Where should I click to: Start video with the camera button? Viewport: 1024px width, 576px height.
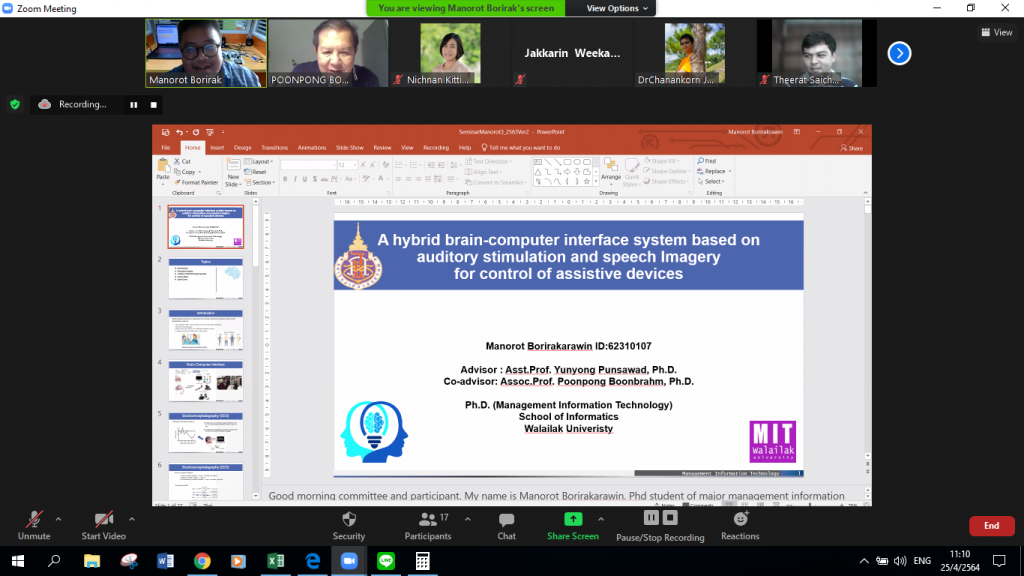[104, 520]
